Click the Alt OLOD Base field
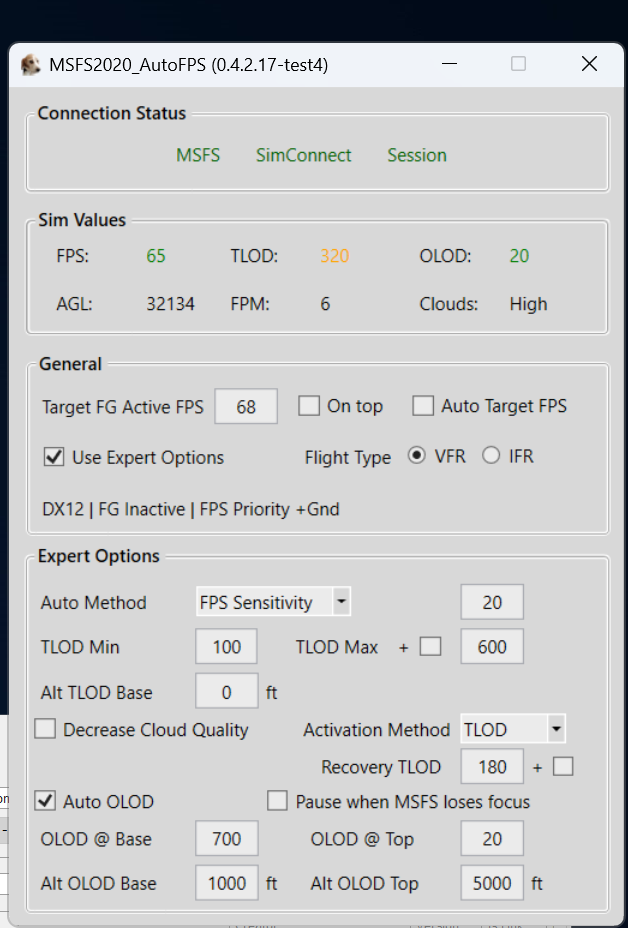The image size is (628, 928). [x=227, y=883]
